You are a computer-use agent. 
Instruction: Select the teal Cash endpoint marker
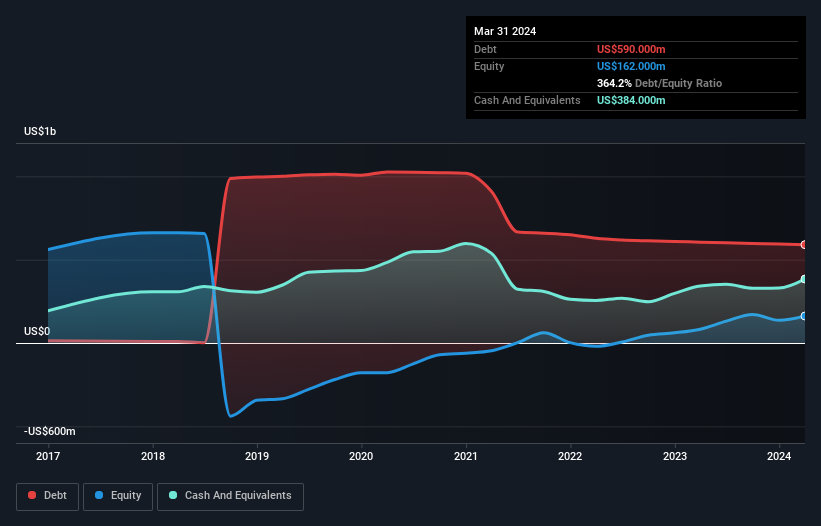pyautogui.click(x=804, y=279)
